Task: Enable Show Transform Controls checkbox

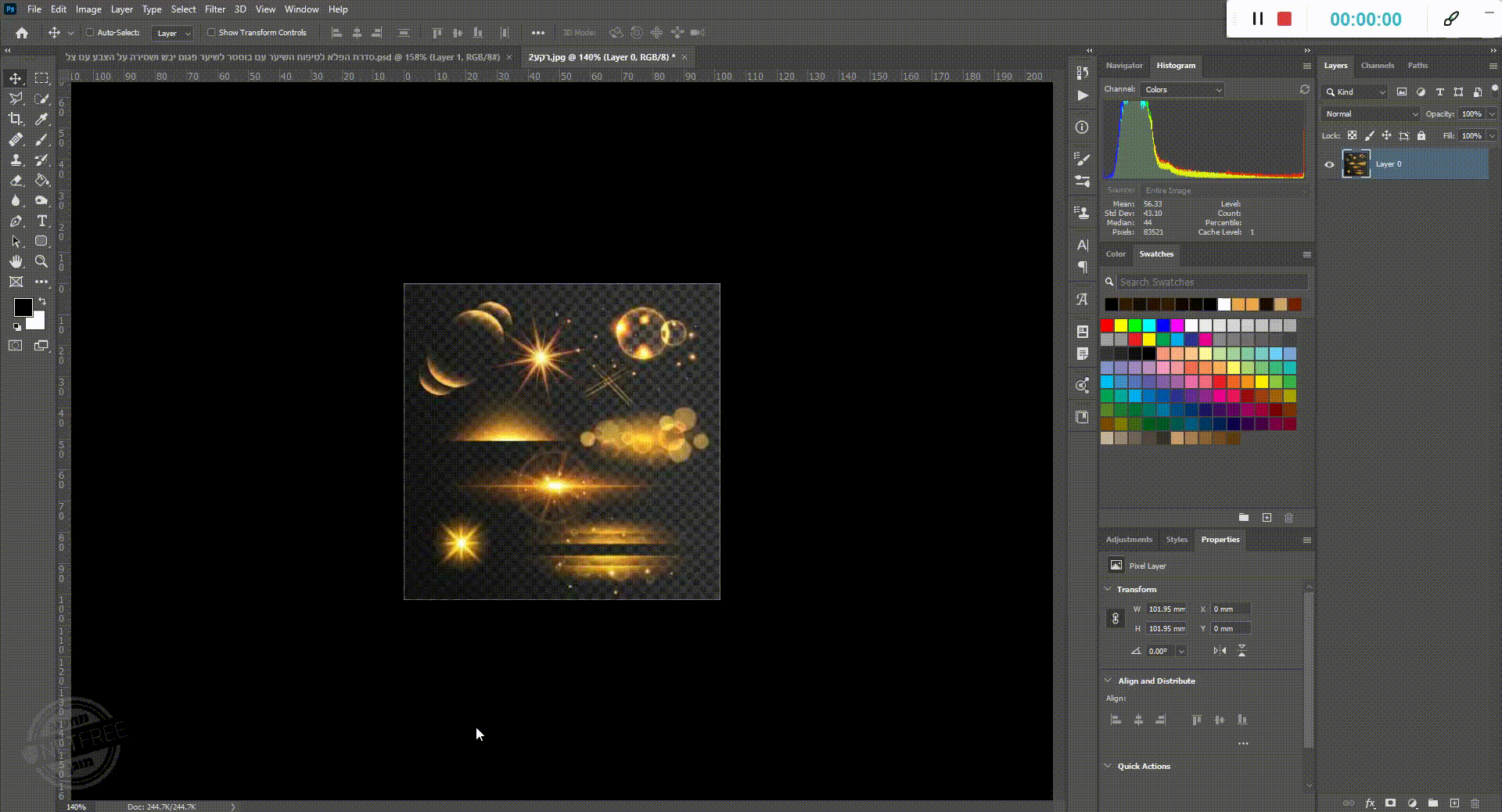Action: click(x=211, y=33)
